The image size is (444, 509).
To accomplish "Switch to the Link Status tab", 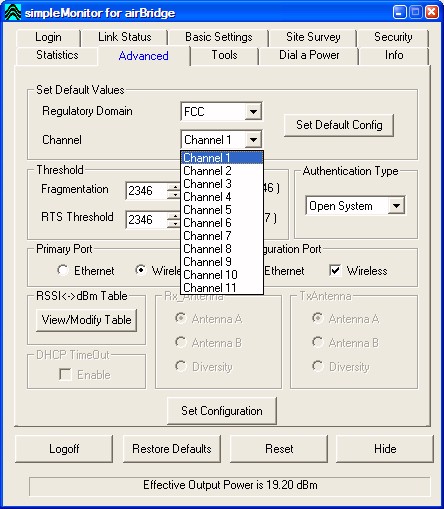I will coord(125,37).
